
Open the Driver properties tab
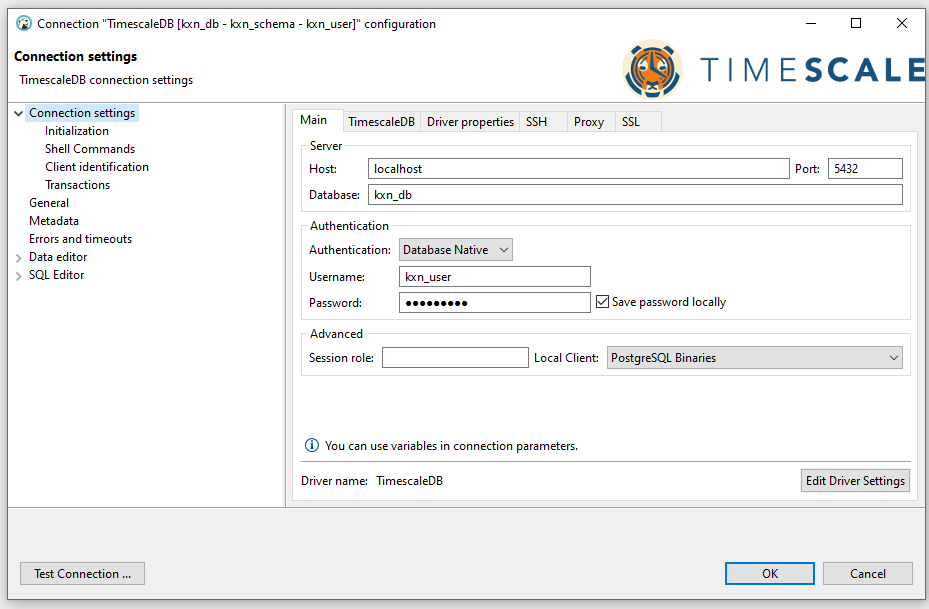pyautogui.click(x=470, y=121)
